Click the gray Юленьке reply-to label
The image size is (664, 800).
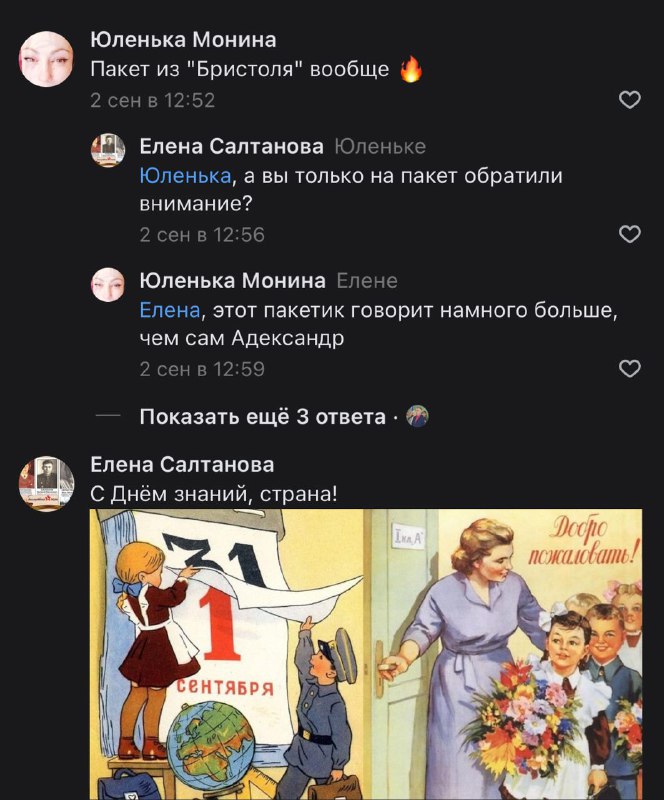click(x=380, y=147)
